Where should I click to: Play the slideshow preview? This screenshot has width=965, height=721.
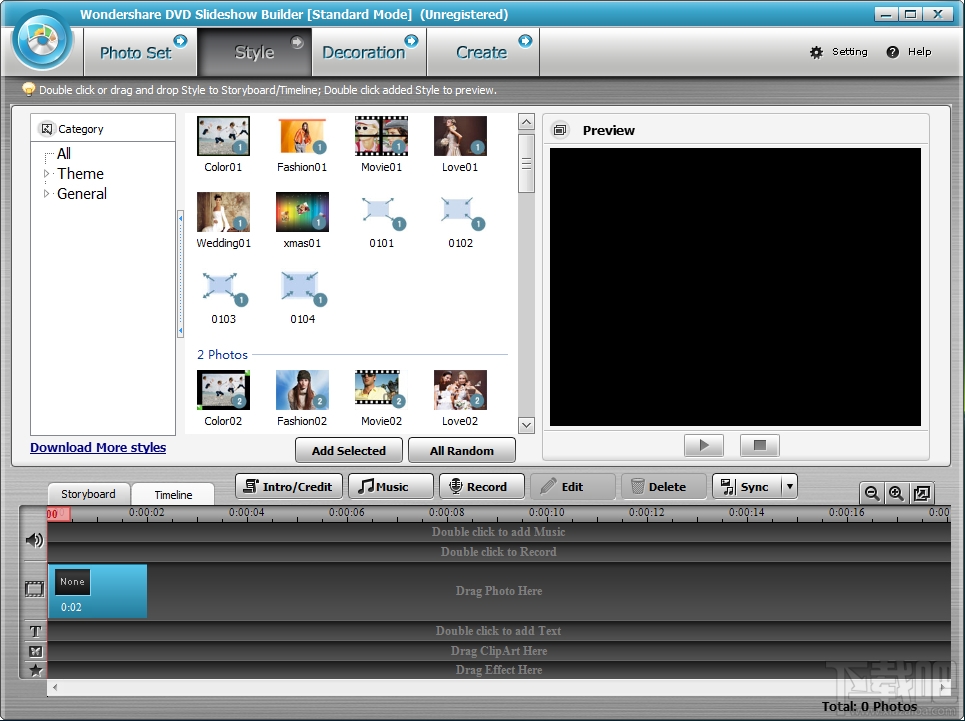704,445
